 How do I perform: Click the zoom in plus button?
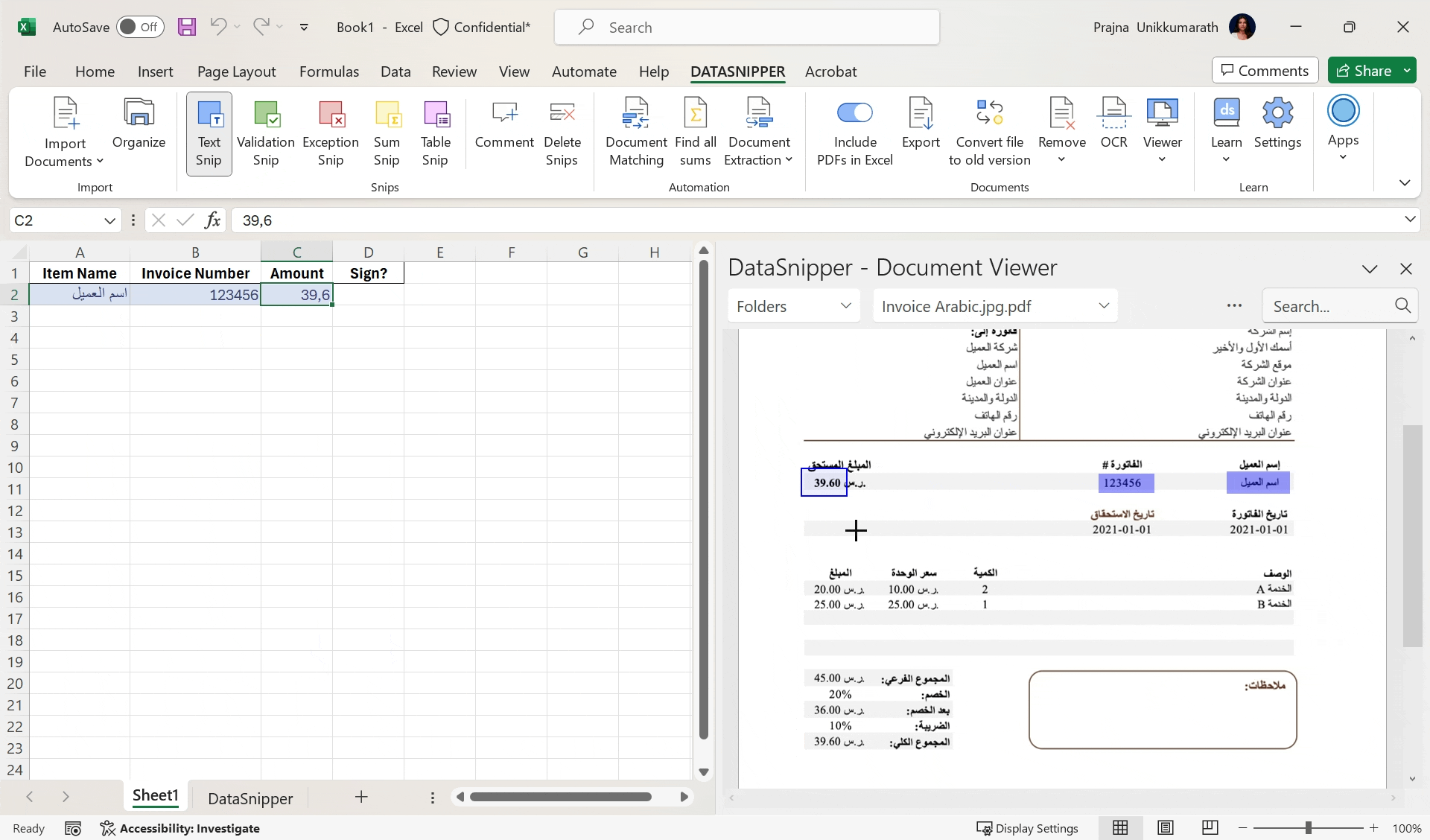[x=1373, y=828]
